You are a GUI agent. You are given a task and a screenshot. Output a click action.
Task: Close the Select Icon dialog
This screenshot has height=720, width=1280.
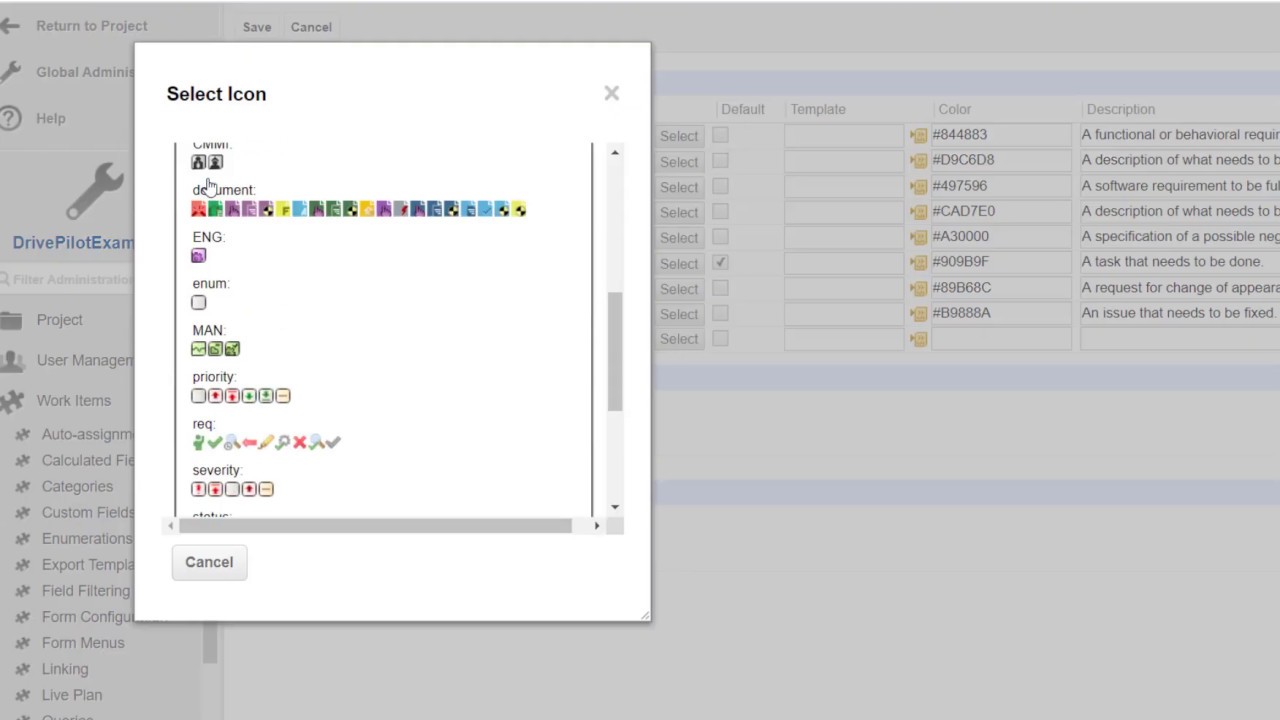tap(611, 93)
